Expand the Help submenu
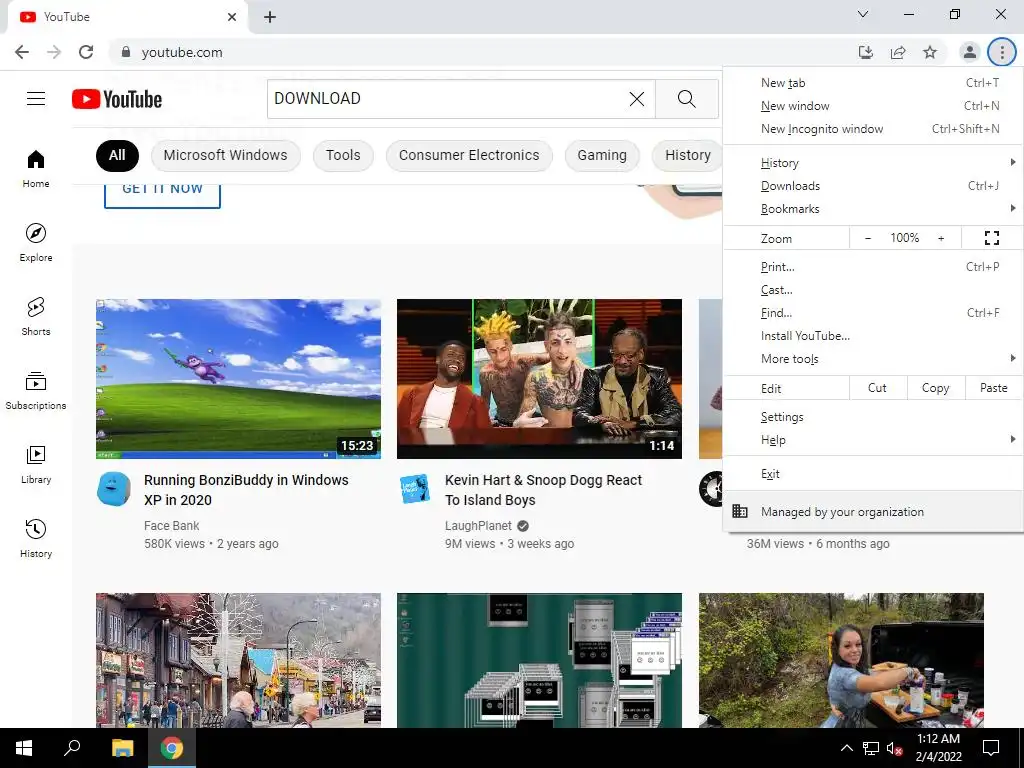Image resolution: width=1024 pixels, height=768 pixels. [873, 440]
